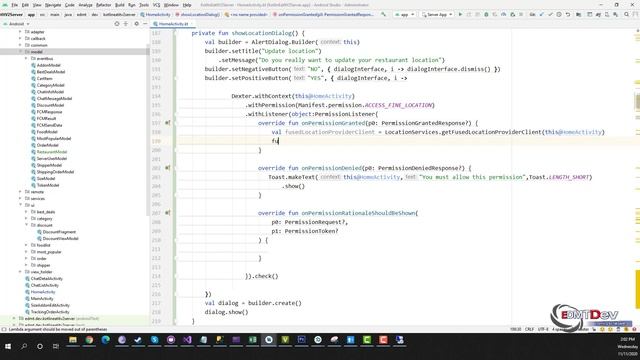Expand the services package folder
The width and height of the screenshot is (640, 360).
tap(20, 198)
